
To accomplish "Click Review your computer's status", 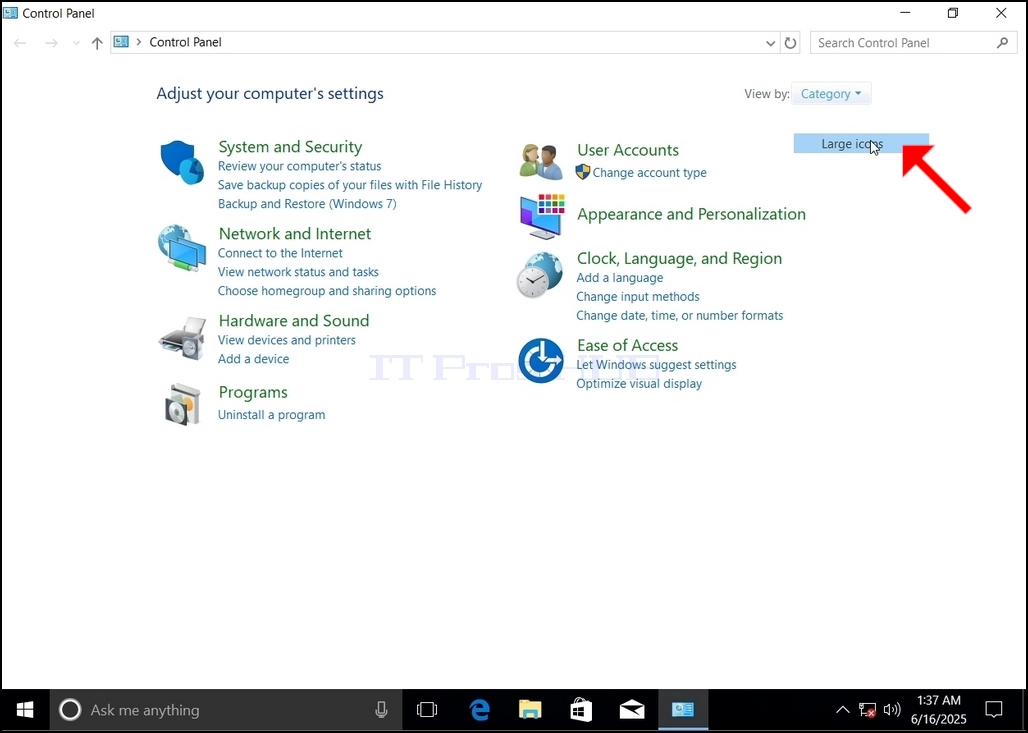I will point(300,166).
